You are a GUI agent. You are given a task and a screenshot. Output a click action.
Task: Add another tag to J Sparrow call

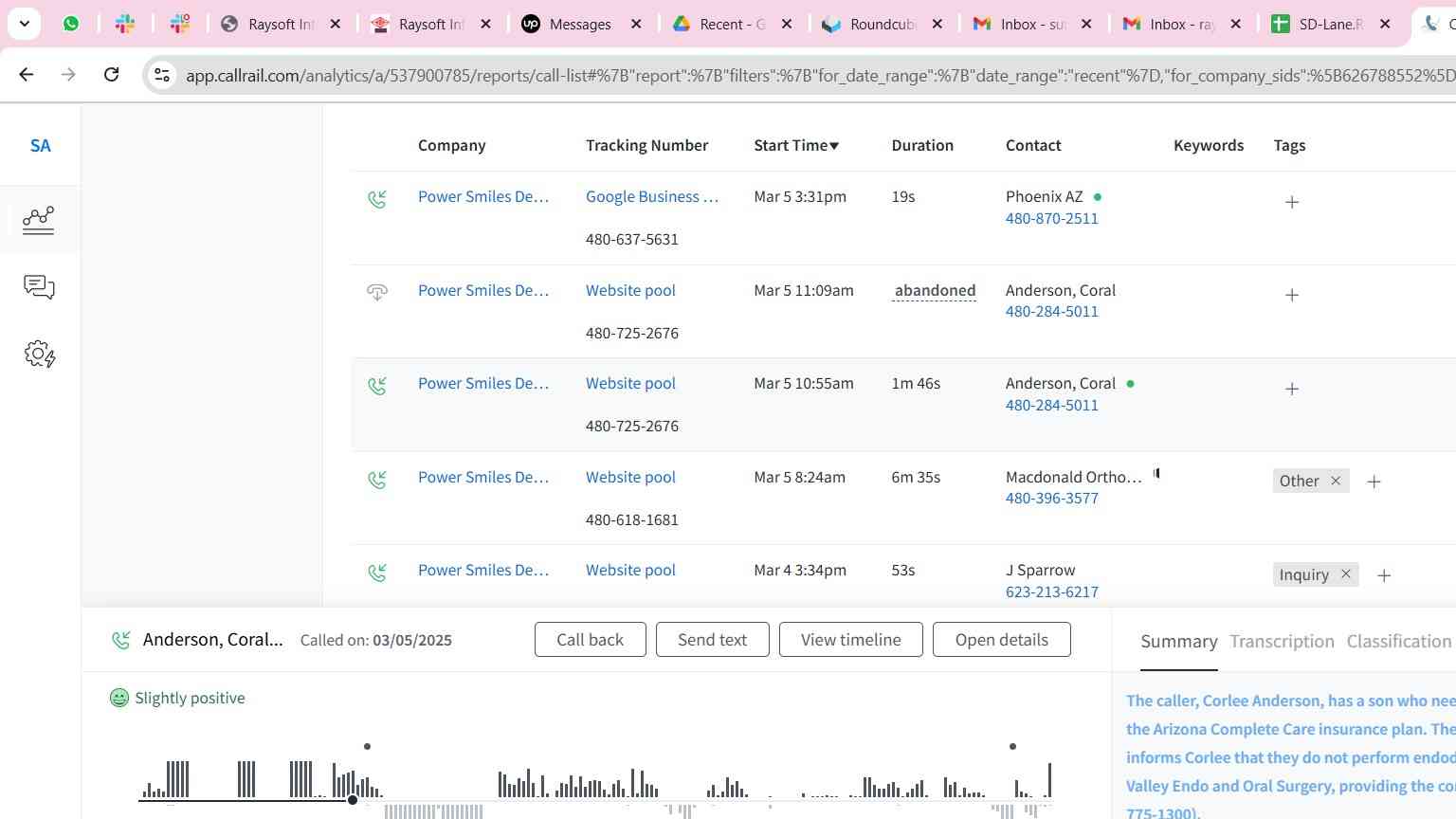tap(1384, 575)
